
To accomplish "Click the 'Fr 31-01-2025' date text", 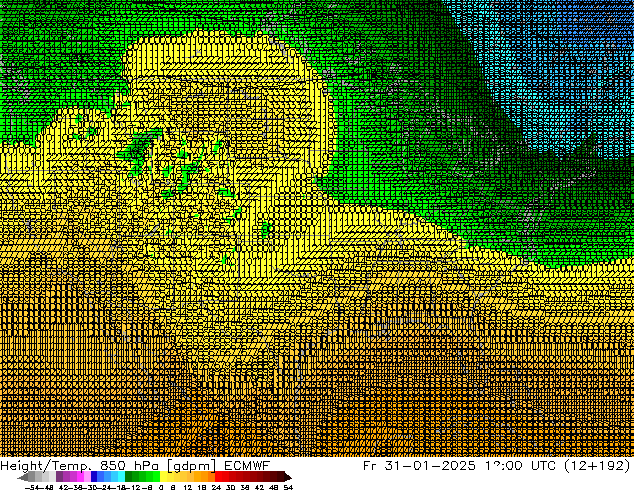I will [x=419, y=465].
